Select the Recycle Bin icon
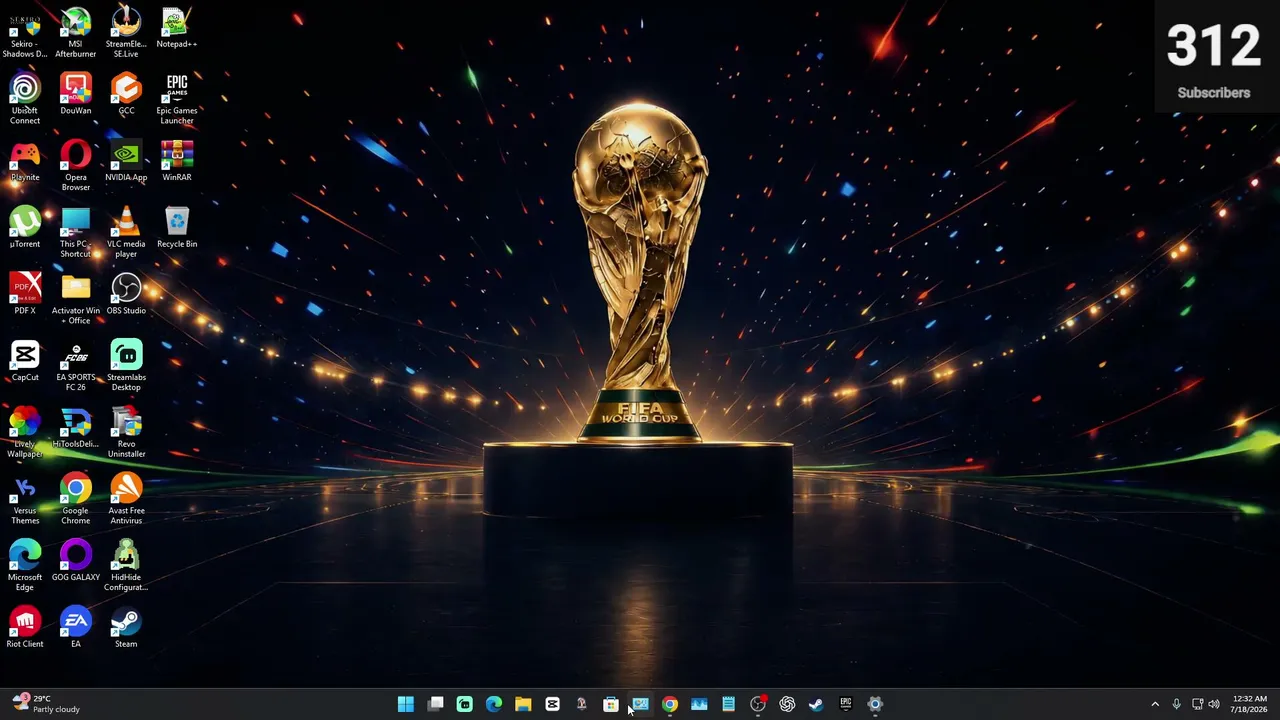Viewport: 1280px width, 720px height. pos(177,227)
